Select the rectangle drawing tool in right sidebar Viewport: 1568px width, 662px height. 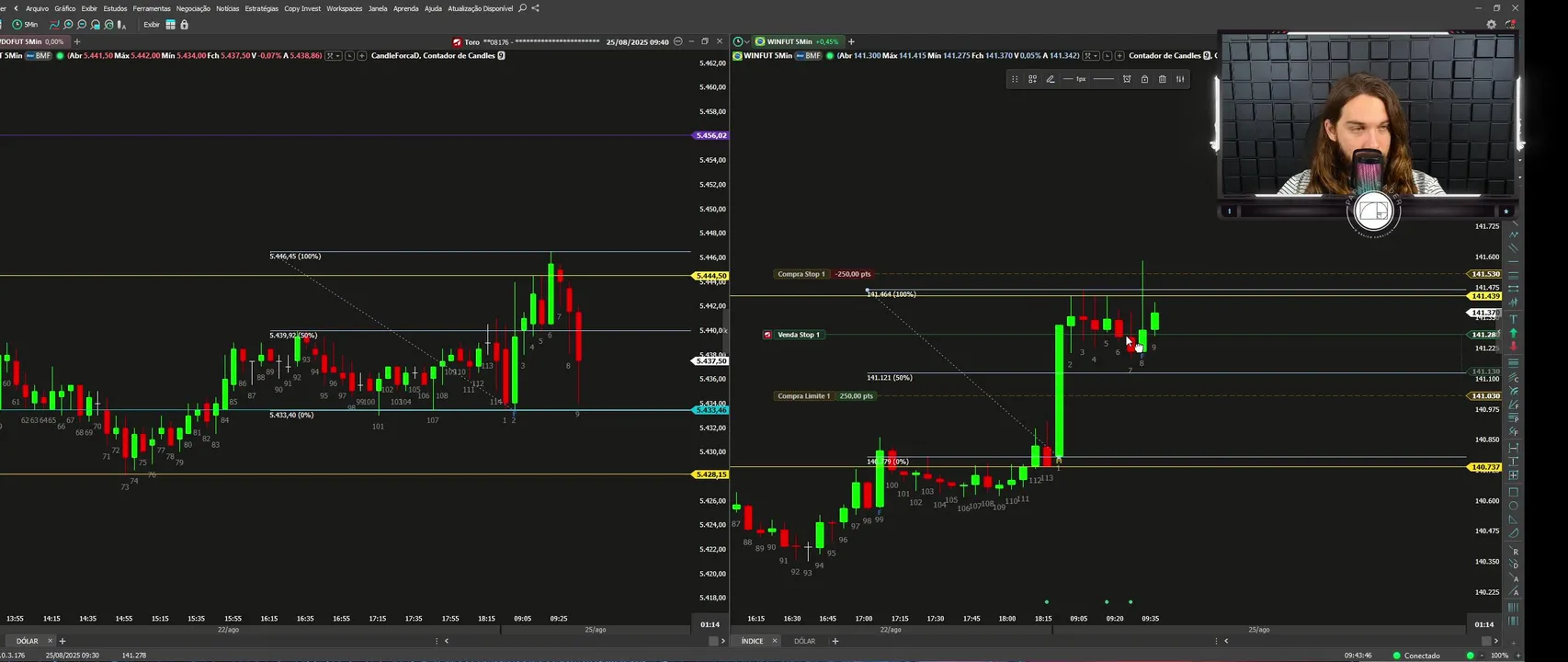[1514, 492]
